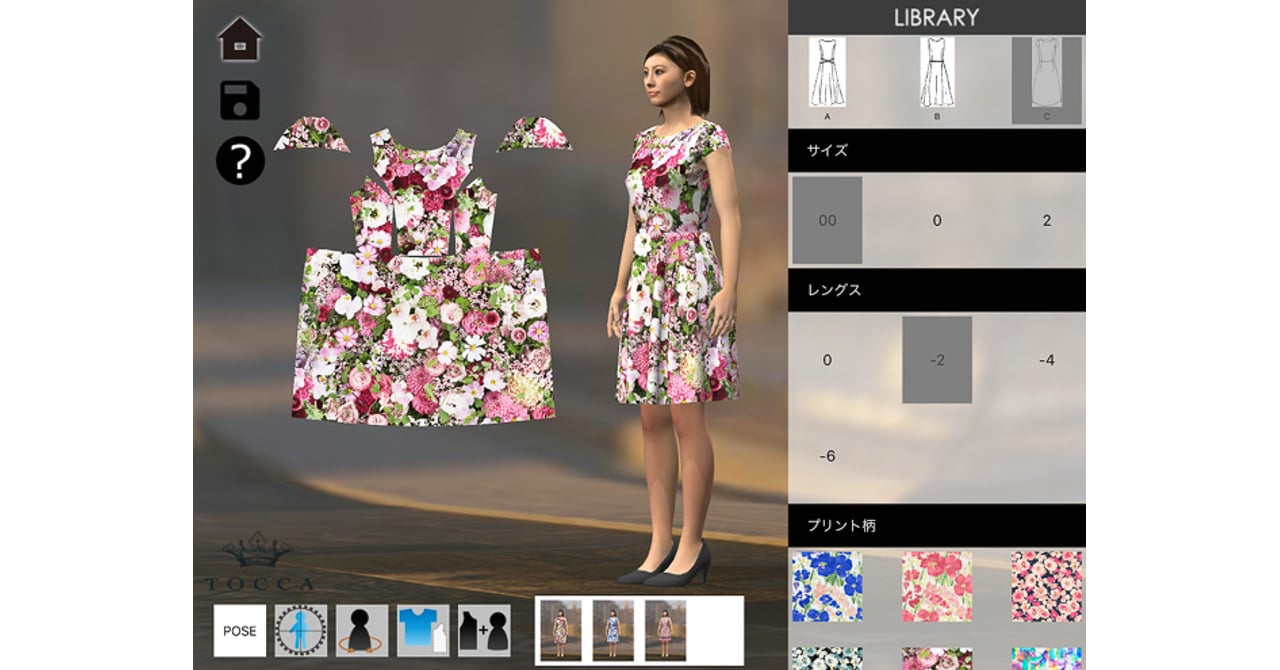Pick the pink-red floral print swatch
This screenshot has width=1280, height=670.
click(937, 587)
